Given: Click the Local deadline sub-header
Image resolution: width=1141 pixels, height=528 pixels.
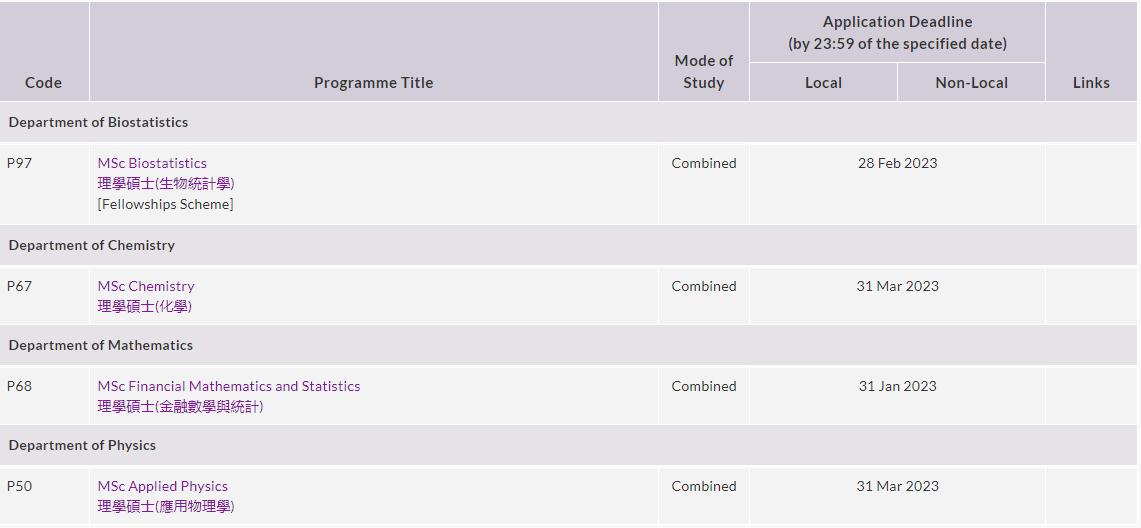Looking at the screenshot, I should [823, 83].
